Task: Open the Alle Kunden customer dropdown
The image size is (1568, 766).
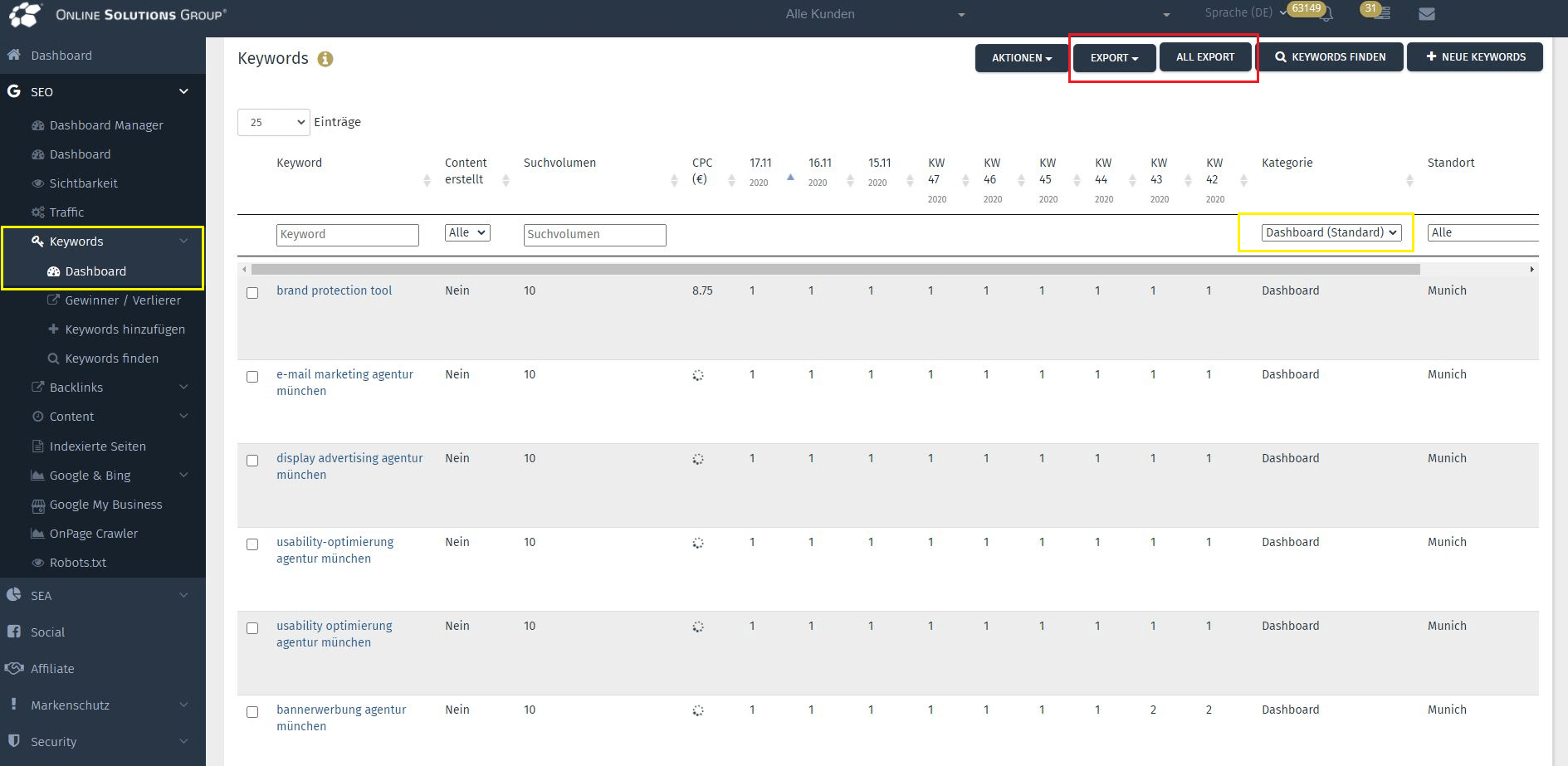Action: [876, 14]
